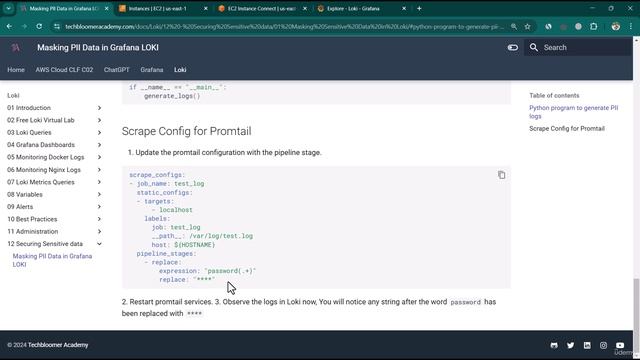Open the browser extensions puzzle icon
The height and width of the screenshot is (360, 640).
pyautogui.click(x=593, y=27)
